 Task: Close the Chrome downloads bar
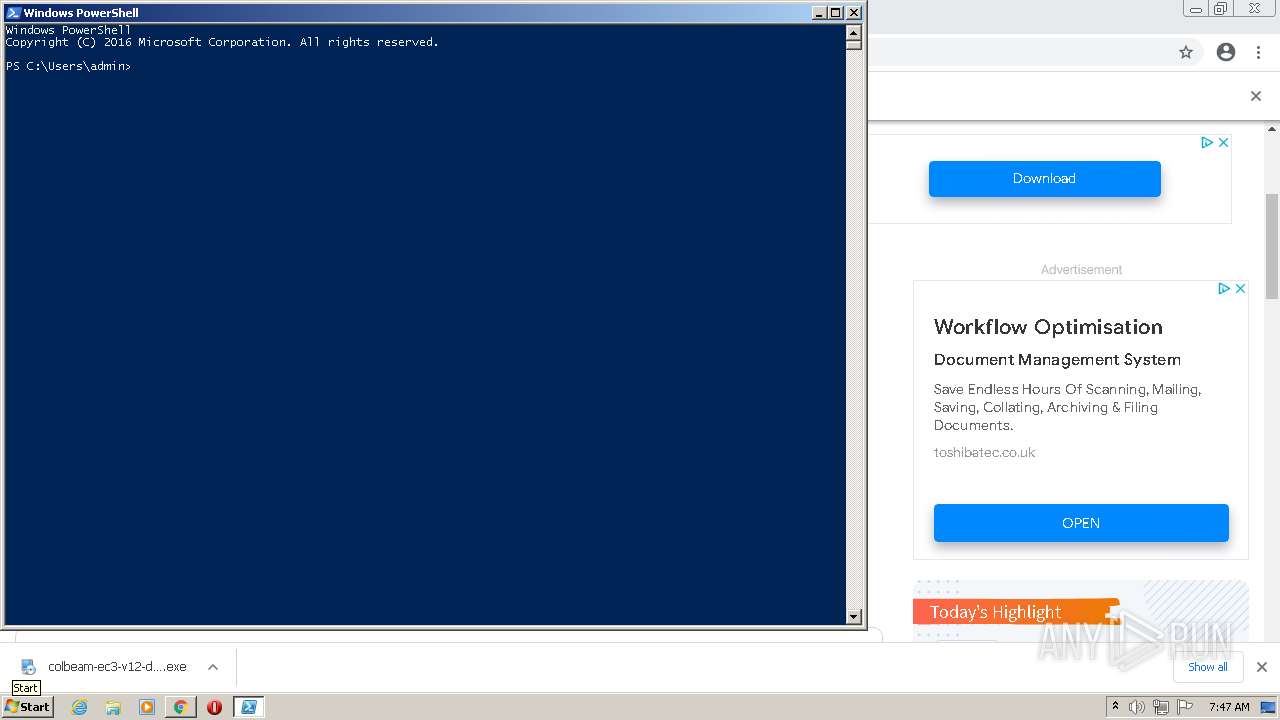pyautogui.click(x=1261, y=667)
